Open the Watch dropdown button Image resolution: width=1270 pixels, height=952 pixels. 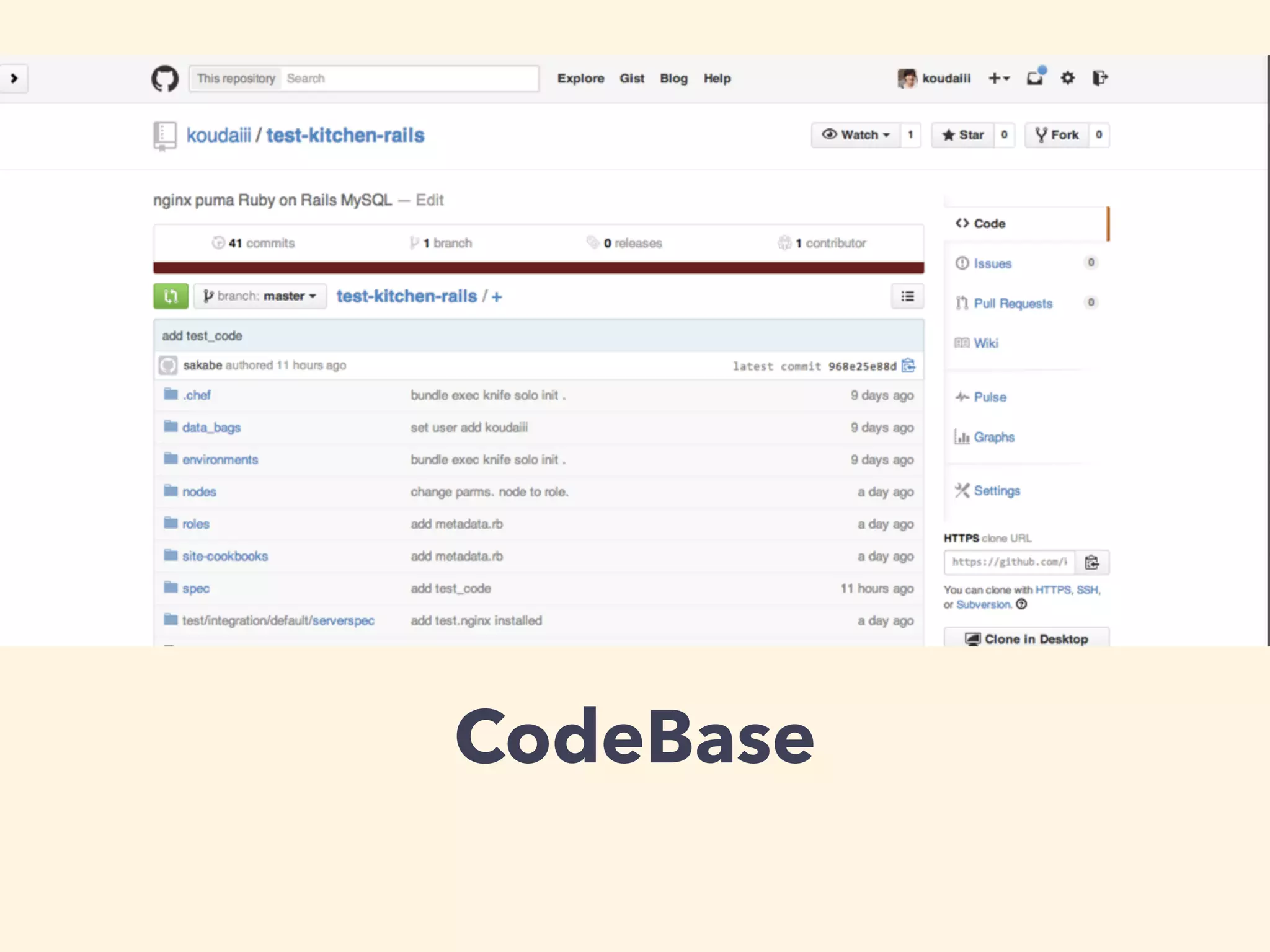[x=856, y=134]
